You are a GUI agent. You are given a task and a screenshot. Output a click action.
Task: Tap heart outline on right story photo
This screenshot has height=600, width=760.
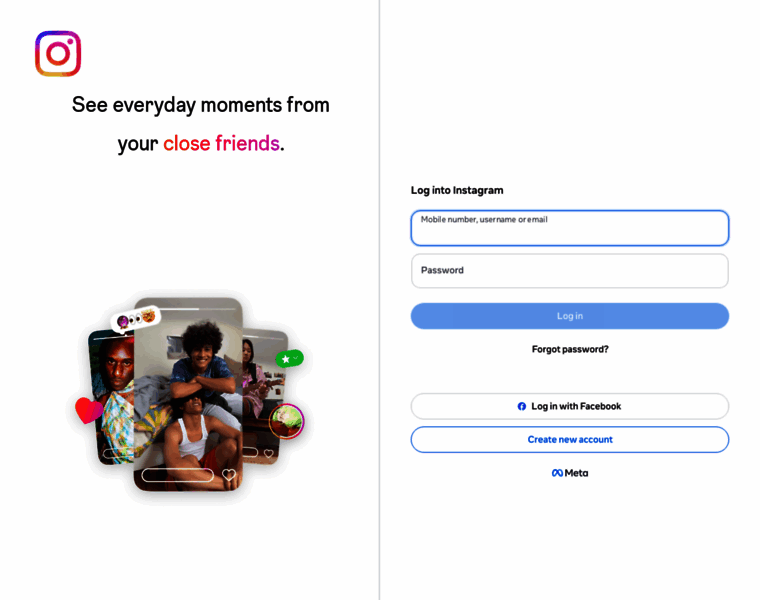pos(269,453)
